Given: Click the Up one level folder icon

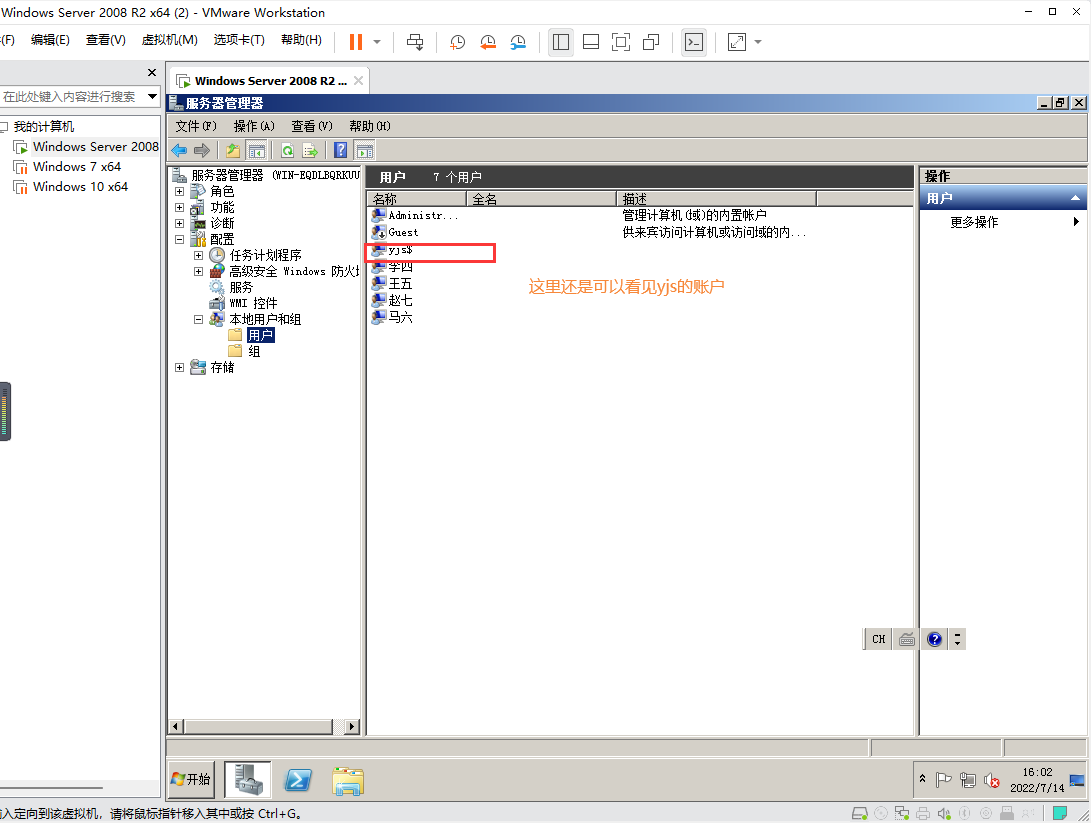Looking at the screenshot, I should pyautogui.click(x=233, y=150).
